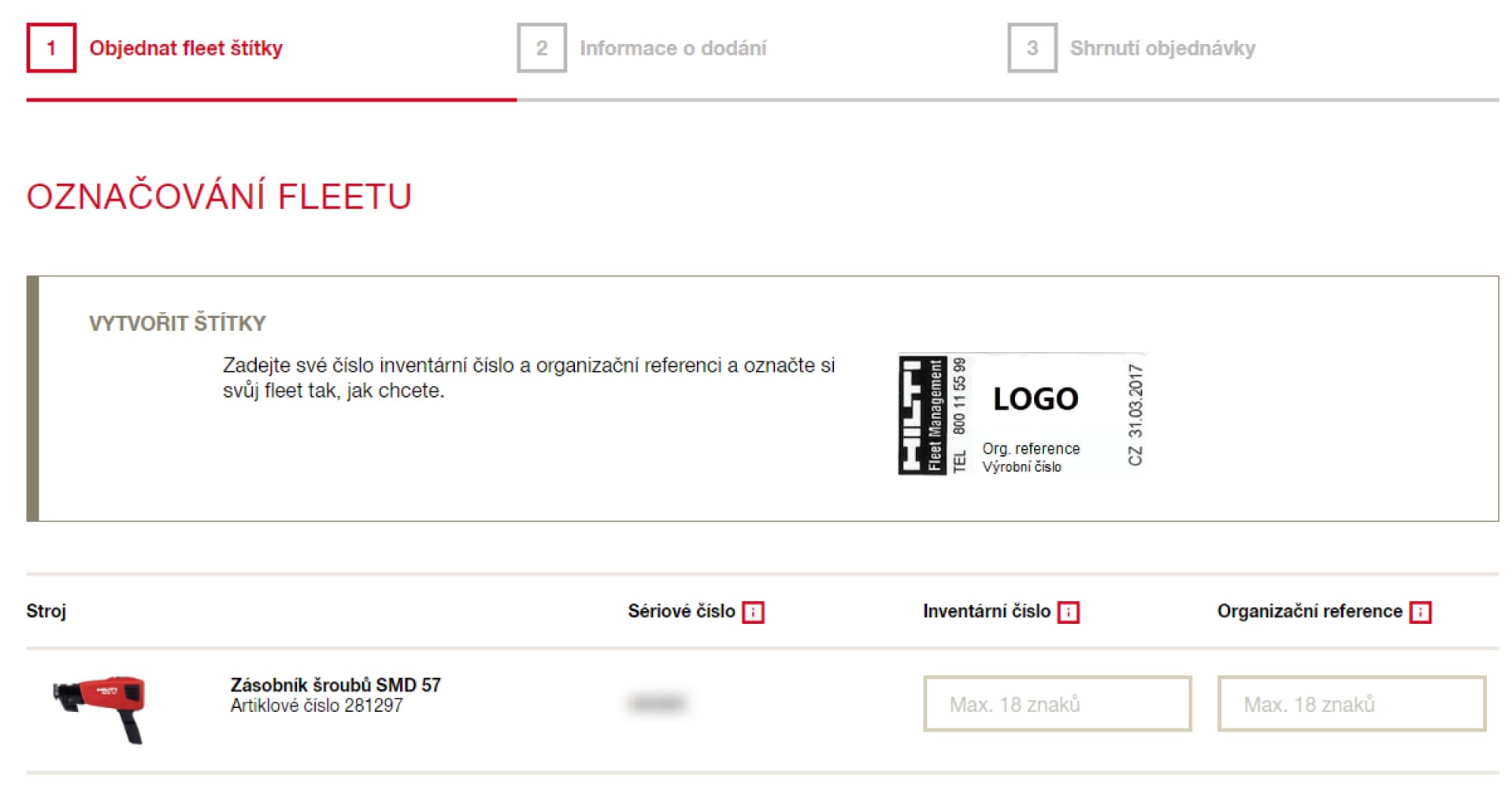Open info icon next to Organizační reference

(1420, 612)
